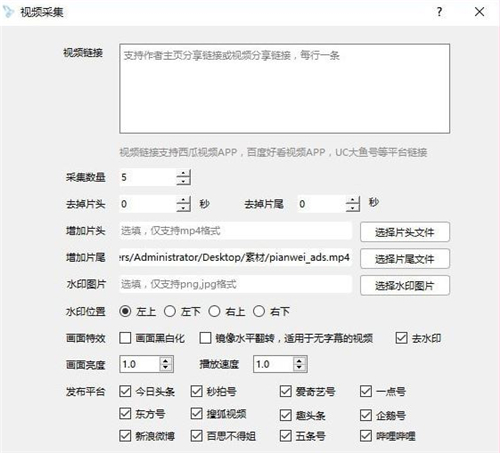The width and height of the screenshot is (500, 453).
Task: Decrease the 去掉片头 seconds with down arrow
Action: pyautogui.click(x=183, y=208)
